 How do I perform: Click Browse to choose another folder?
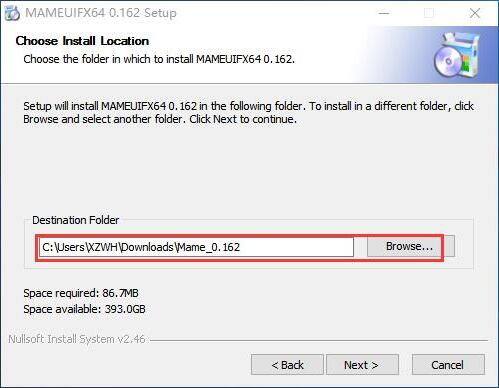pos(411,246)
